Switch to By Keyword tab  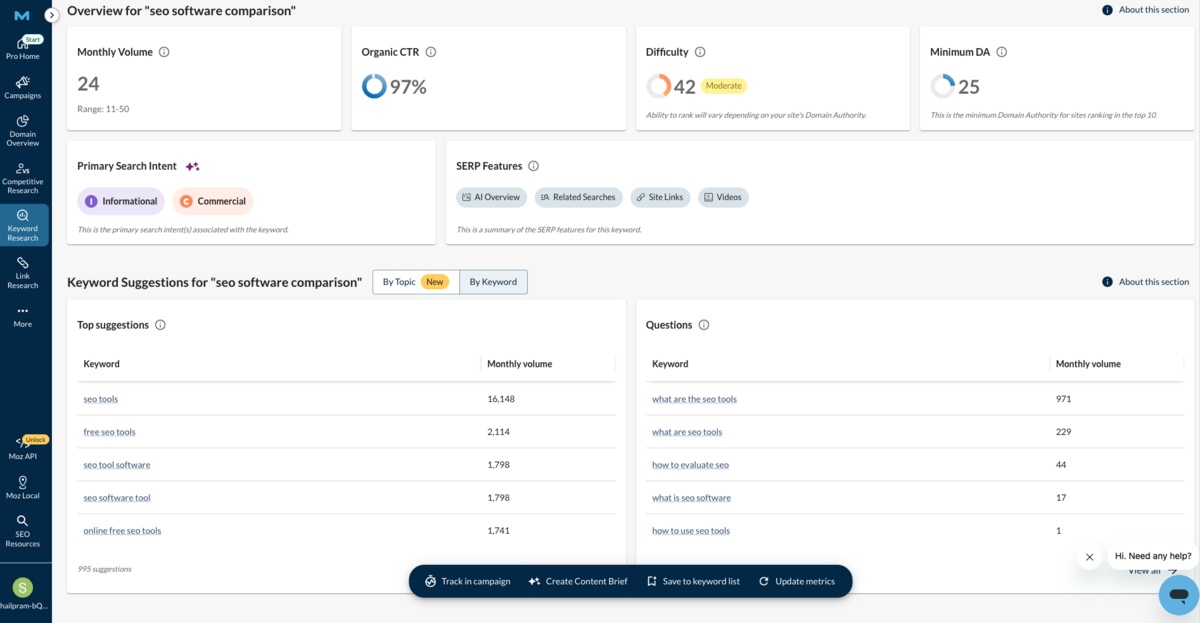(x=494, y=282)
